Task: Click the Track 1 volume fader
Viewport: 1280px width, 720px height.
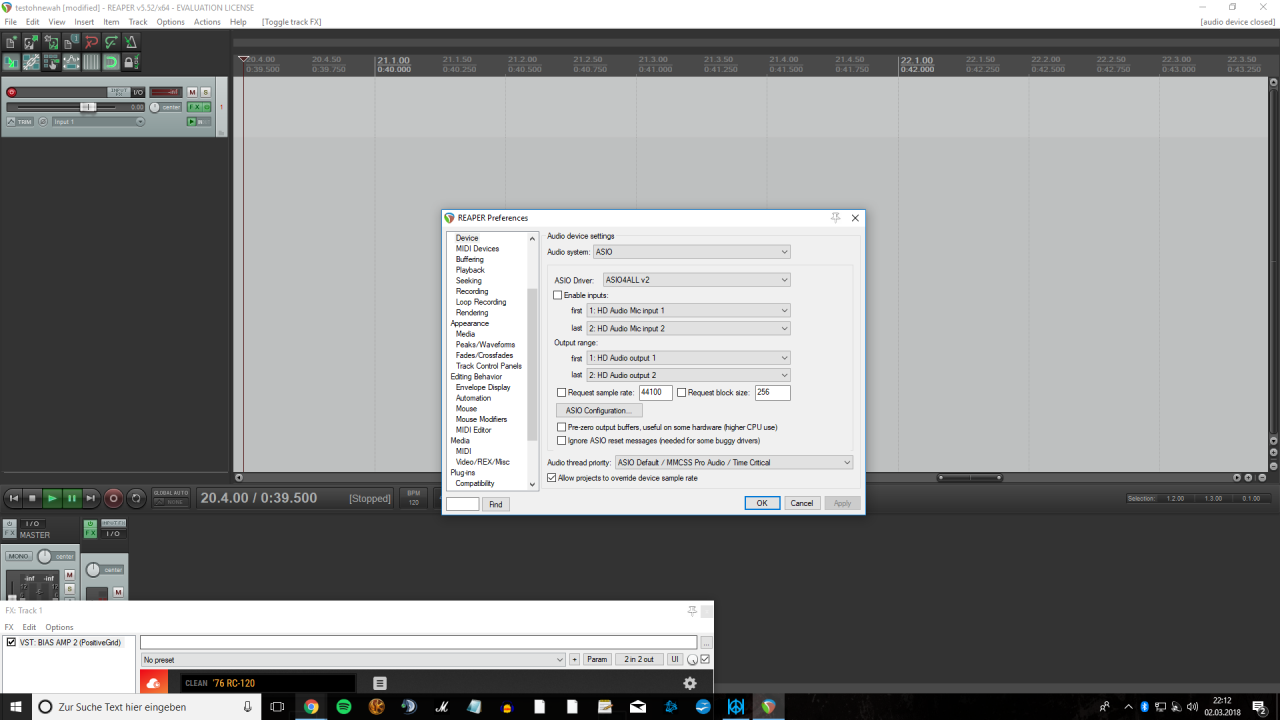Action: coord(87,107)
